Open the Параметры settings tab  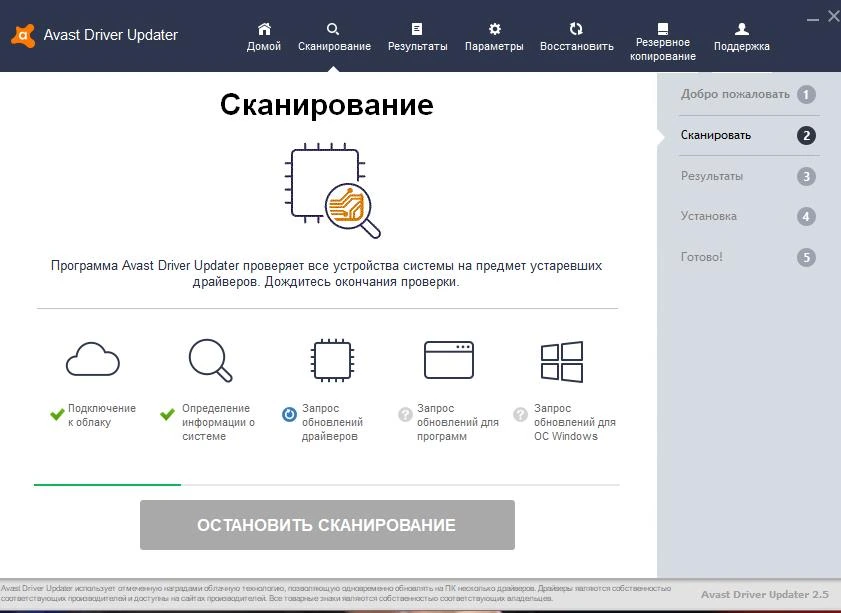[494, 37]
